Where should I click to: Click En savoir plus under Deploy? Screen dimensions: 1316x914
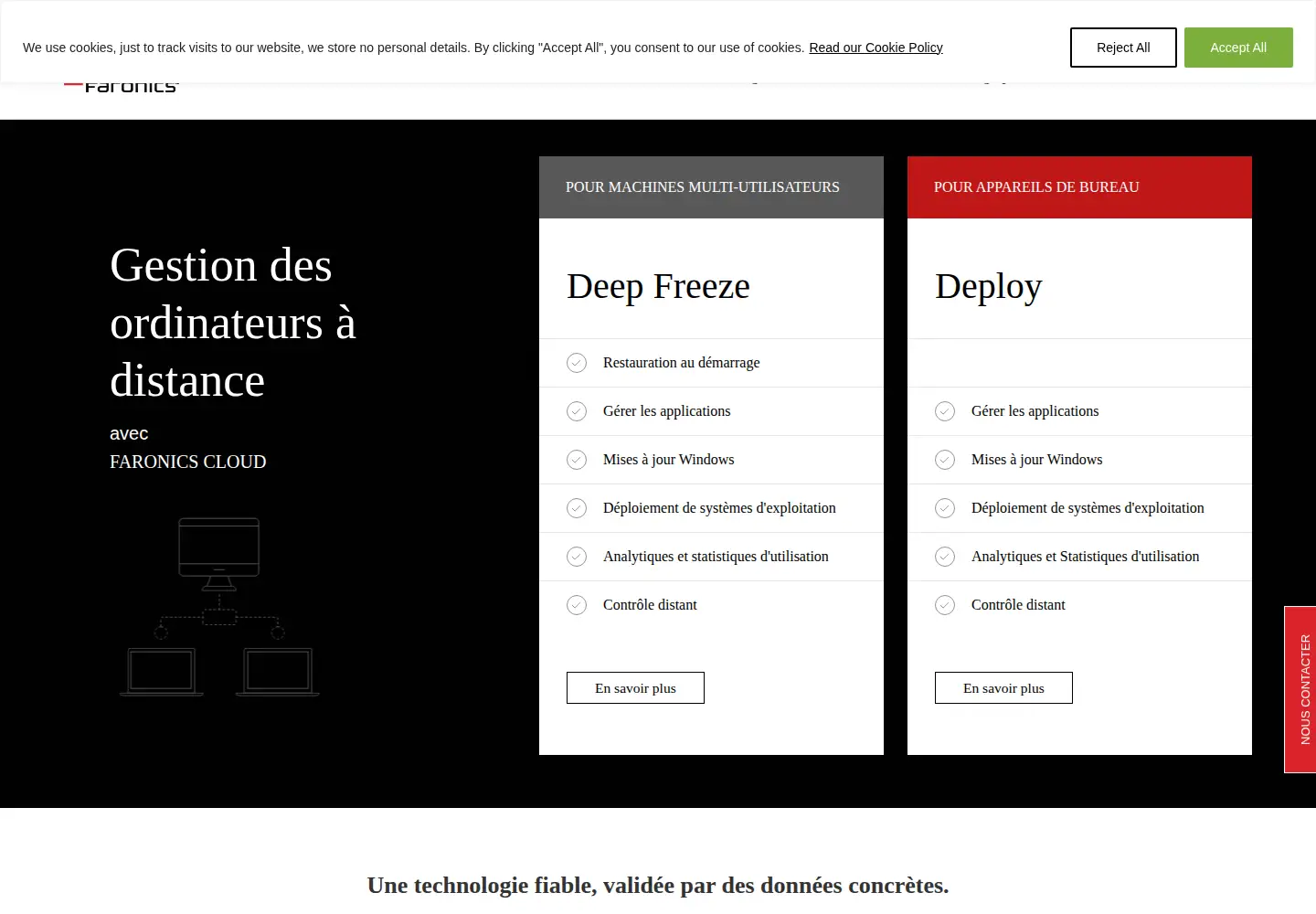(1003, 688)
